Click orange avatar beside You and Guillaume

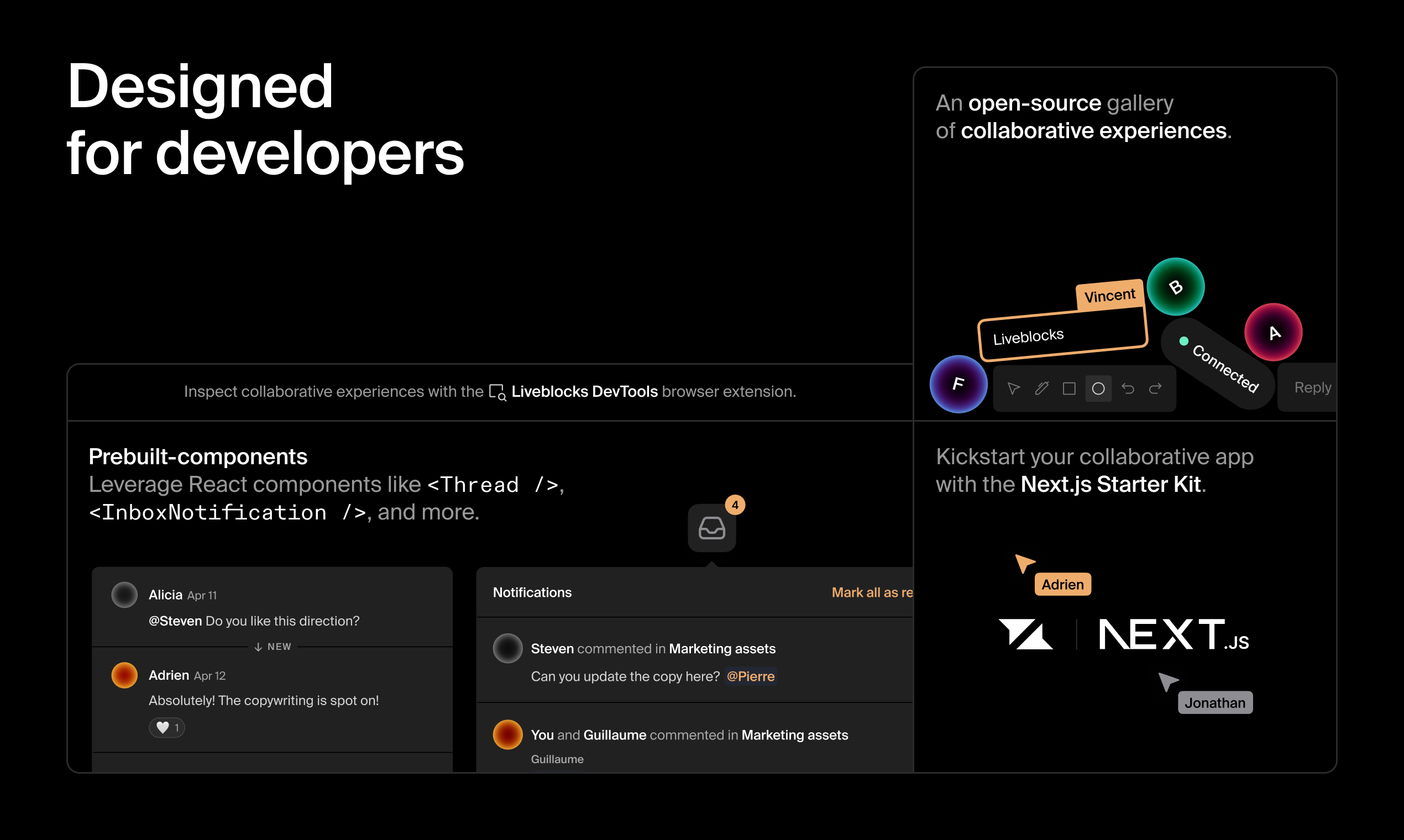click(508, 734)
